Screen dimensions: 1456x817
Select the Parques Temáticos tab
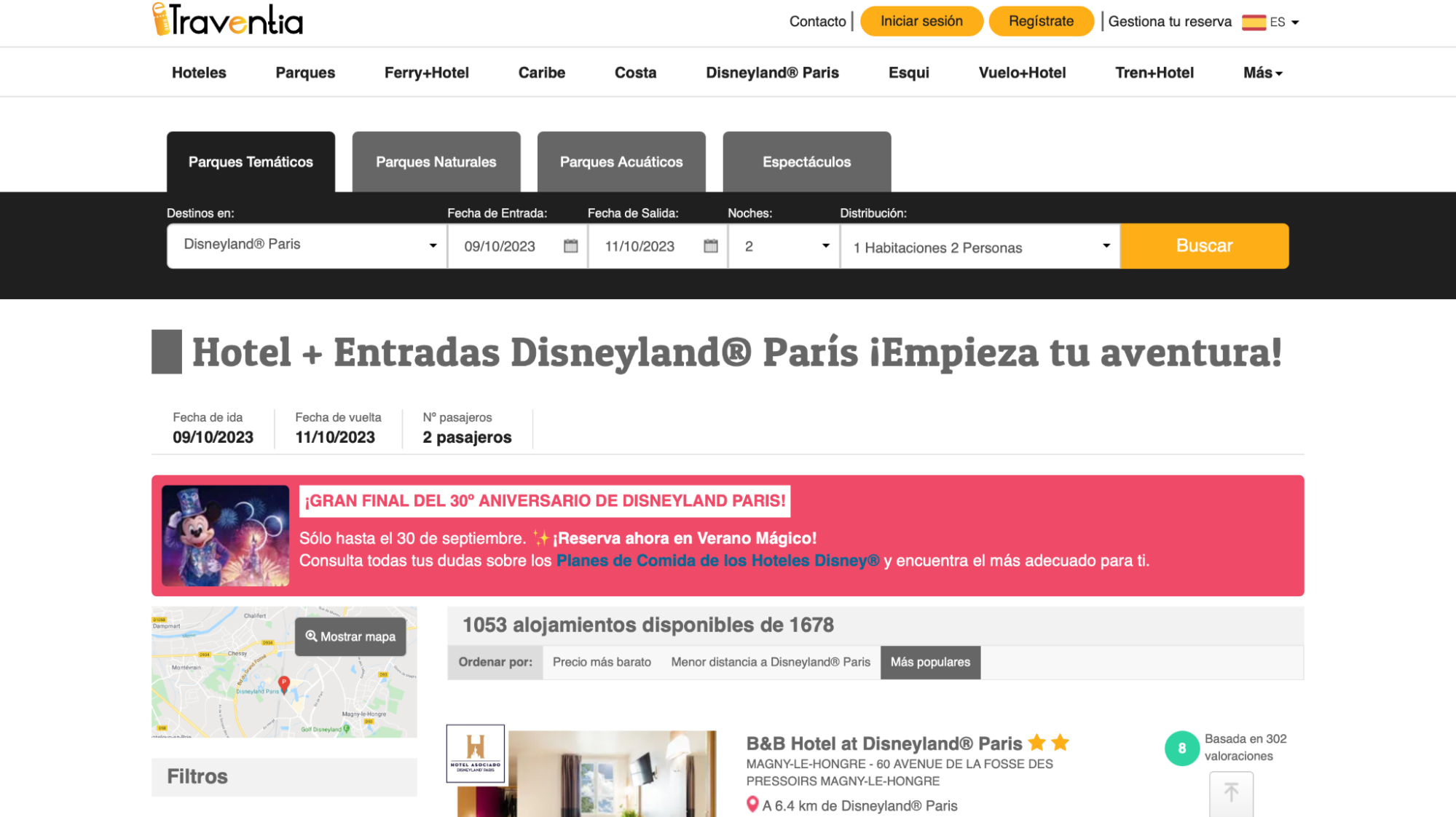(x=251, y=162)
